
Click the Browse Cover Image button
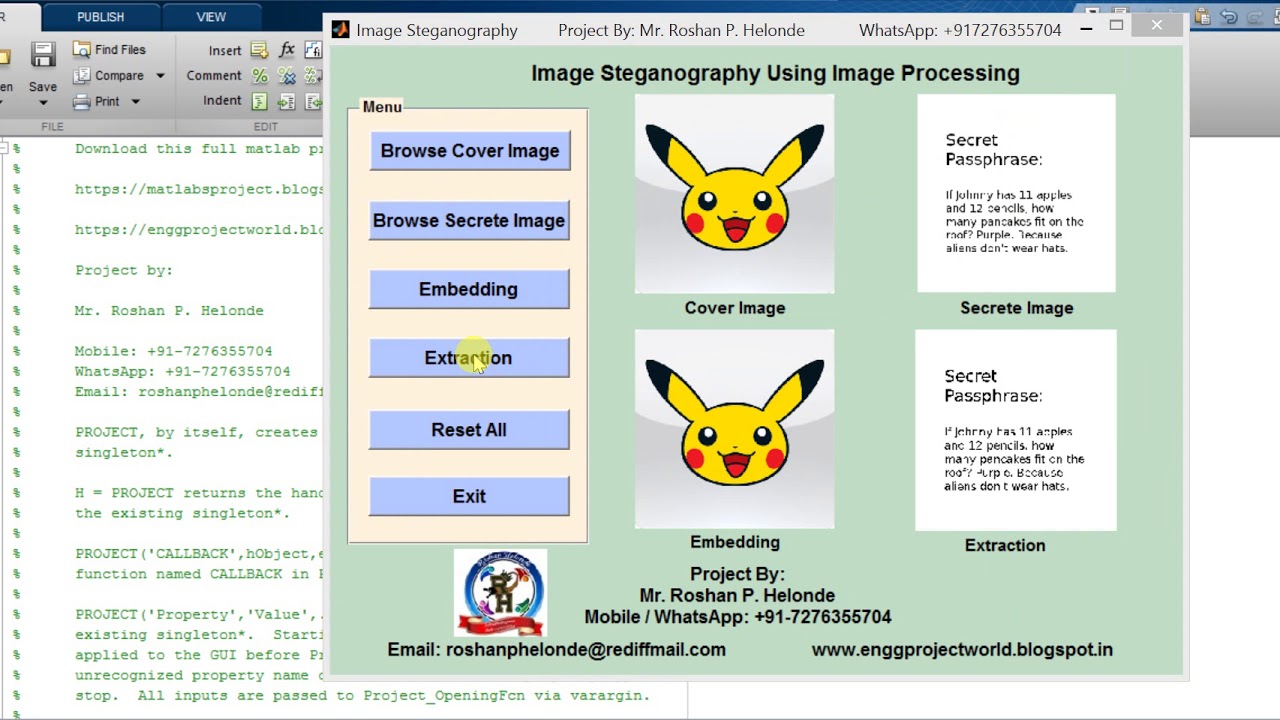pos(470,151)
